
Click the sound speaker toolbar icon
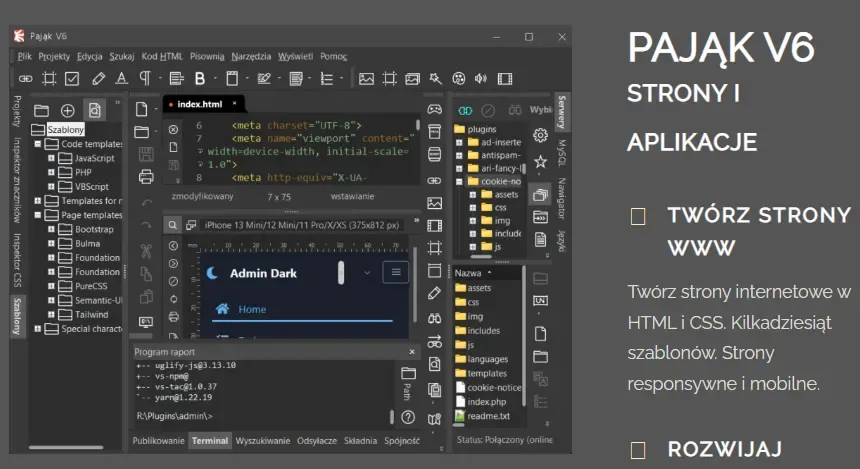481,79
